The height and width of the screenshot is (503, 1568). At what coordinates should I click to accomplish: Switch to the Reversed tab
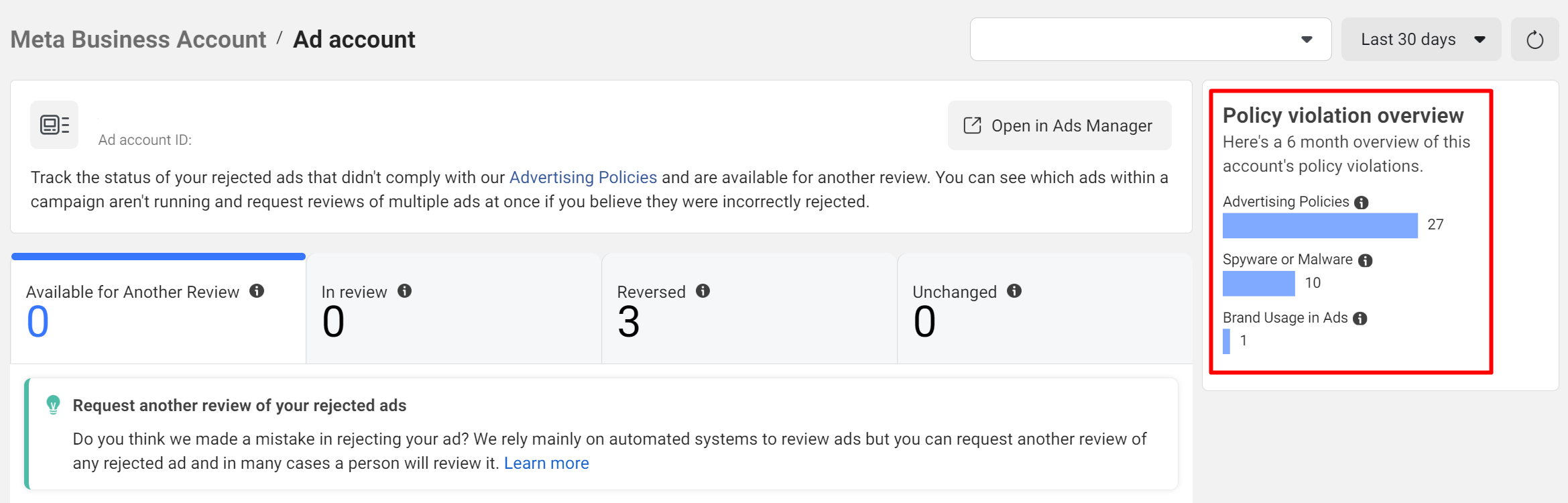pyautogui.click(x=749, y=310)
